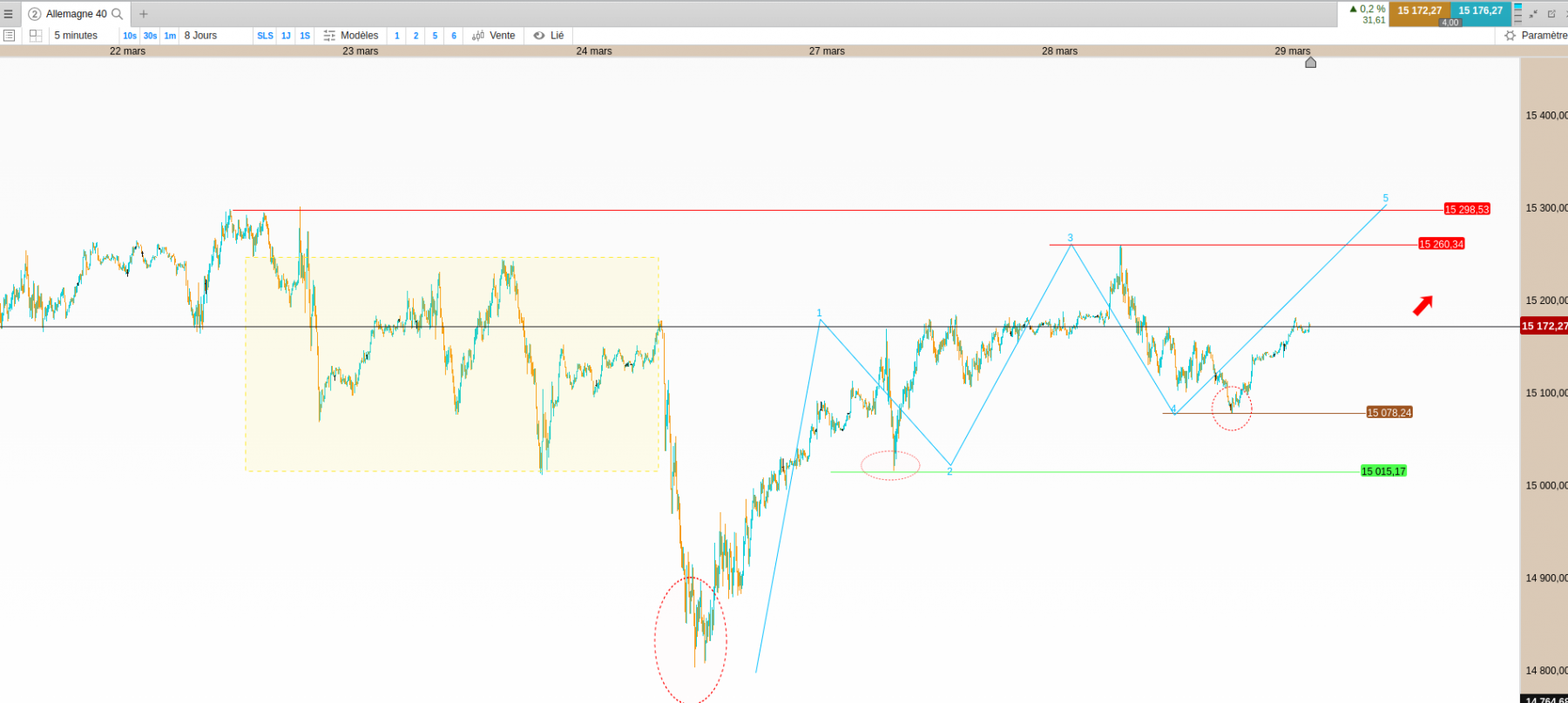
Task: Click the 14 900,00 price scale label
Action: pos(1546,578)
